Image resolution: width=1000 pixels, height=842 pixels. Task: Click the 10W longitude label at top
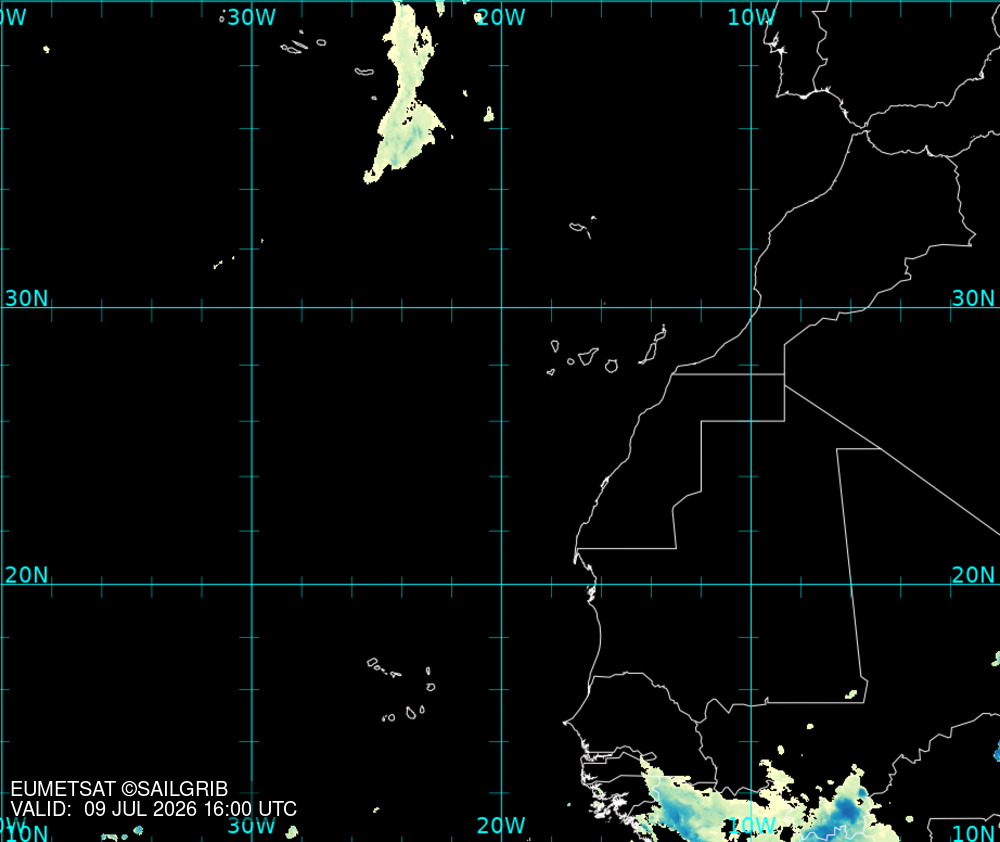click(x=751, y=17)
